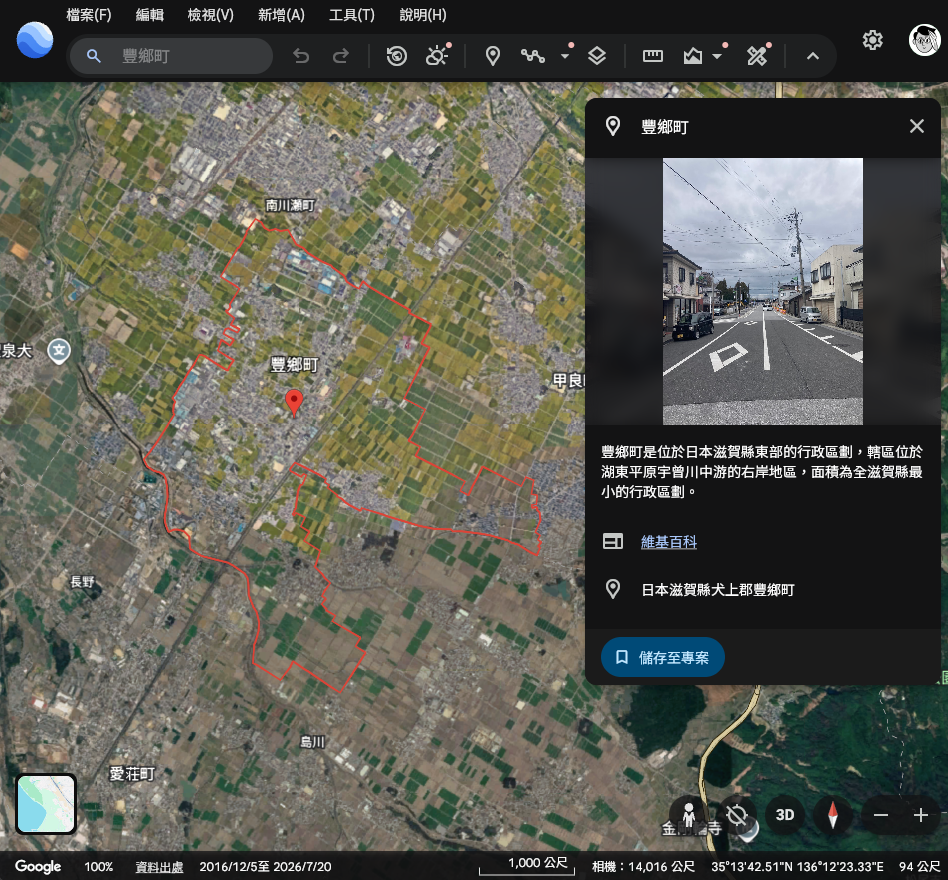
Task: Select the ruler measure tool
Action: (x=653, y=56)
